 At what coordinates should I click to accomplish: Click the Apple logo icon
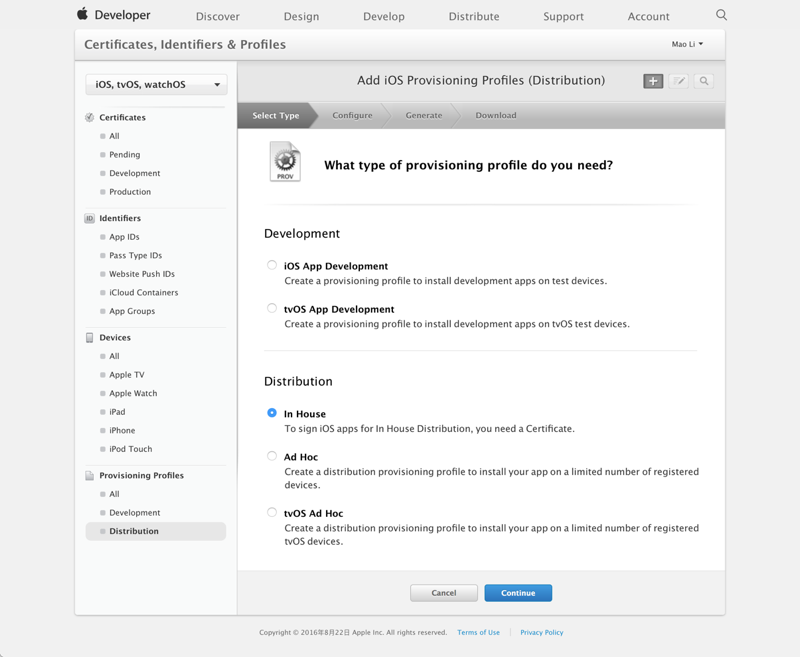[82, 14]
